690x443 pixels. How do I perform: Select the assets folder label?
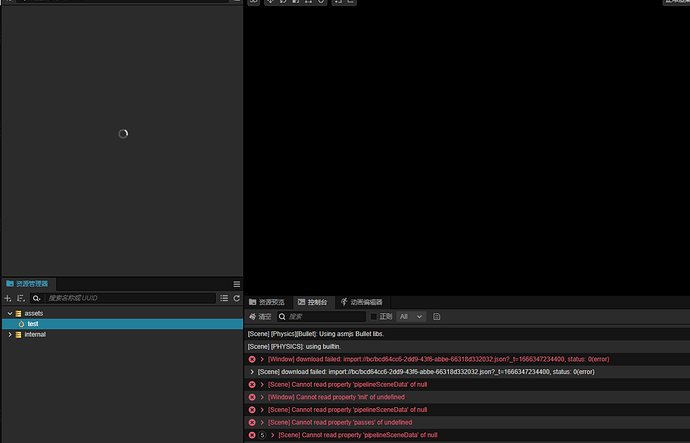click(x=34, y=313)
